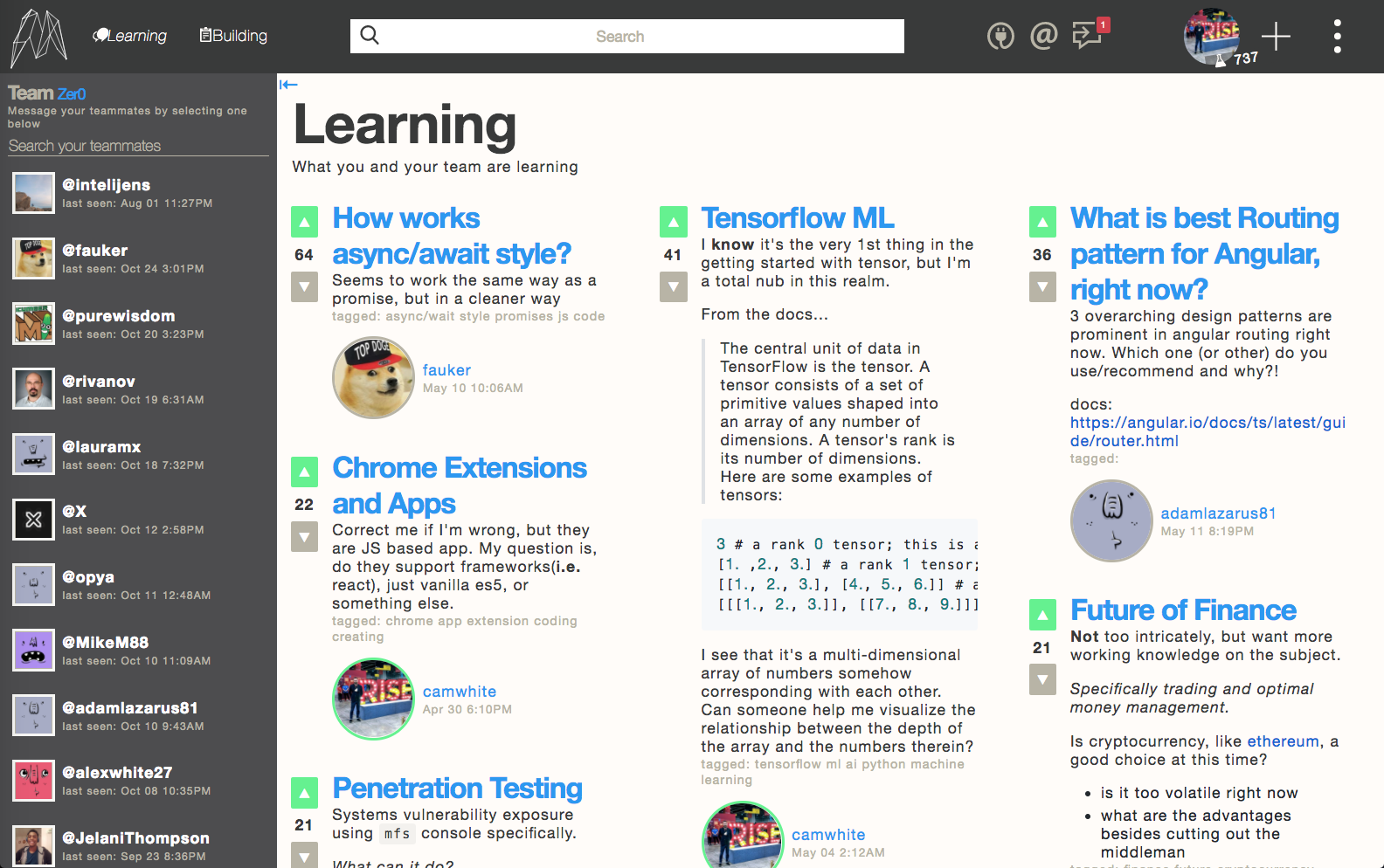This screenshot has height=868, width=1384.
Task: Click @inteiljens avatar thumbnail
Action: (x=34, y=193)
